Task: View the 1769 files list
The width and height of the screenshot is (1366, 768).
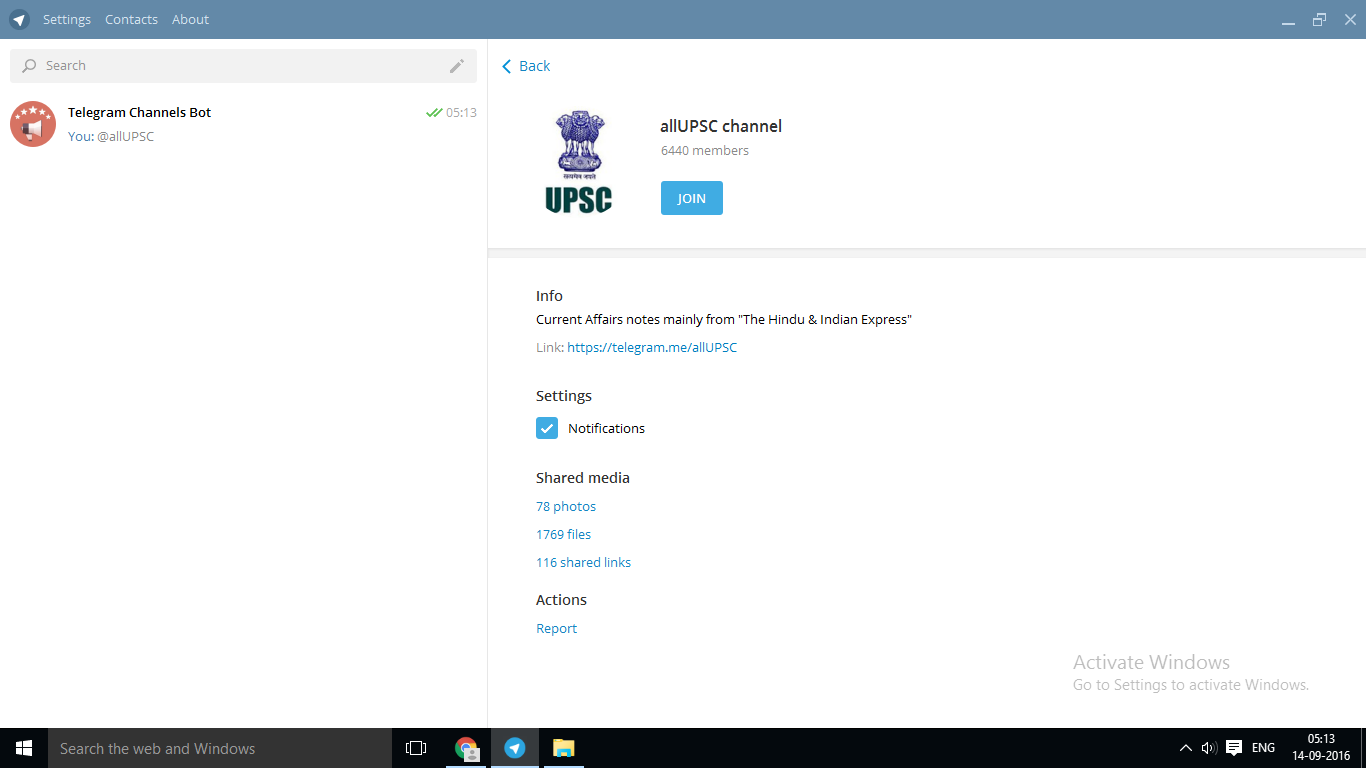Action: pos(564,535)
